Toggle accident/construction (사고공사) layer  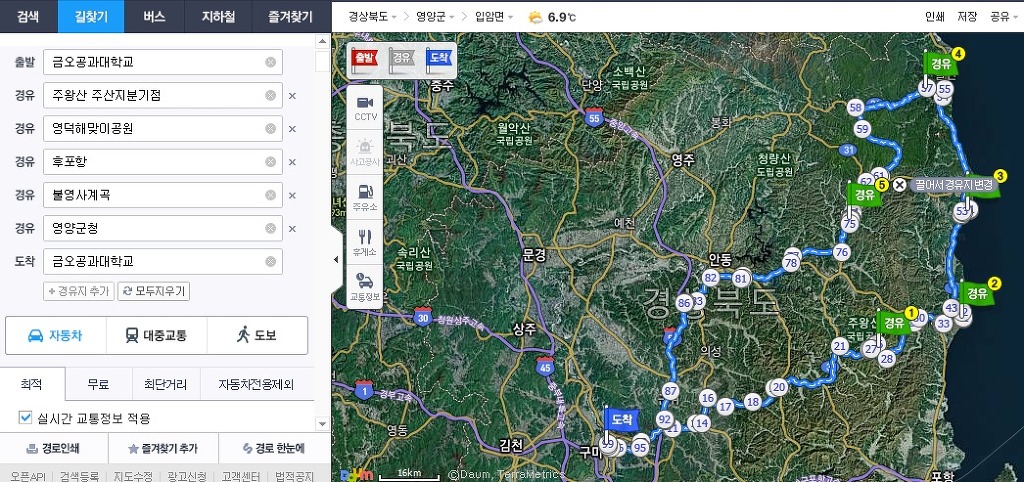point(364,153)
